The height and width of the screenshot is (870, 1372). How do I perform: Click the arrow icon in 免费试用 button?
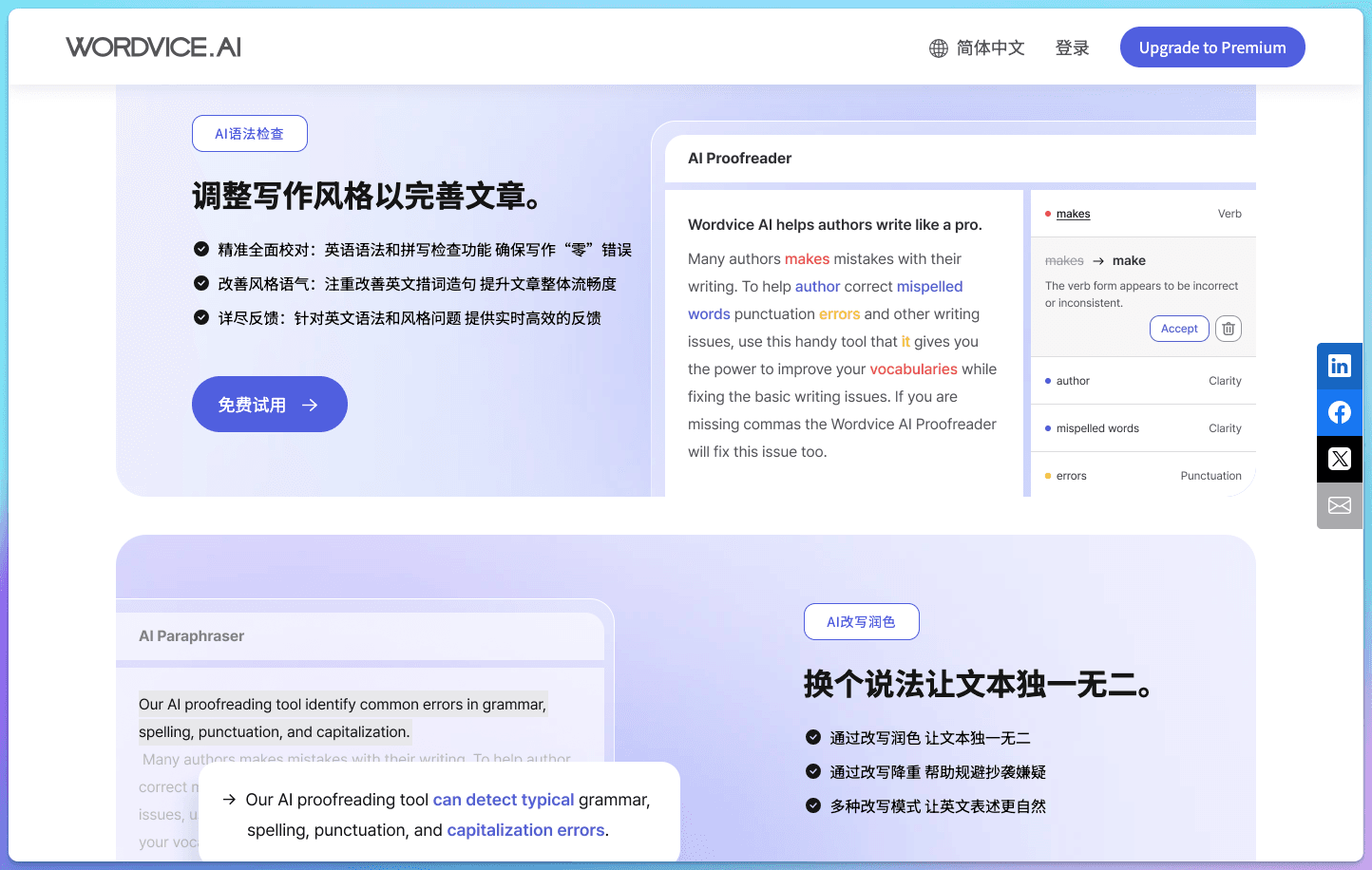point(310,405)
